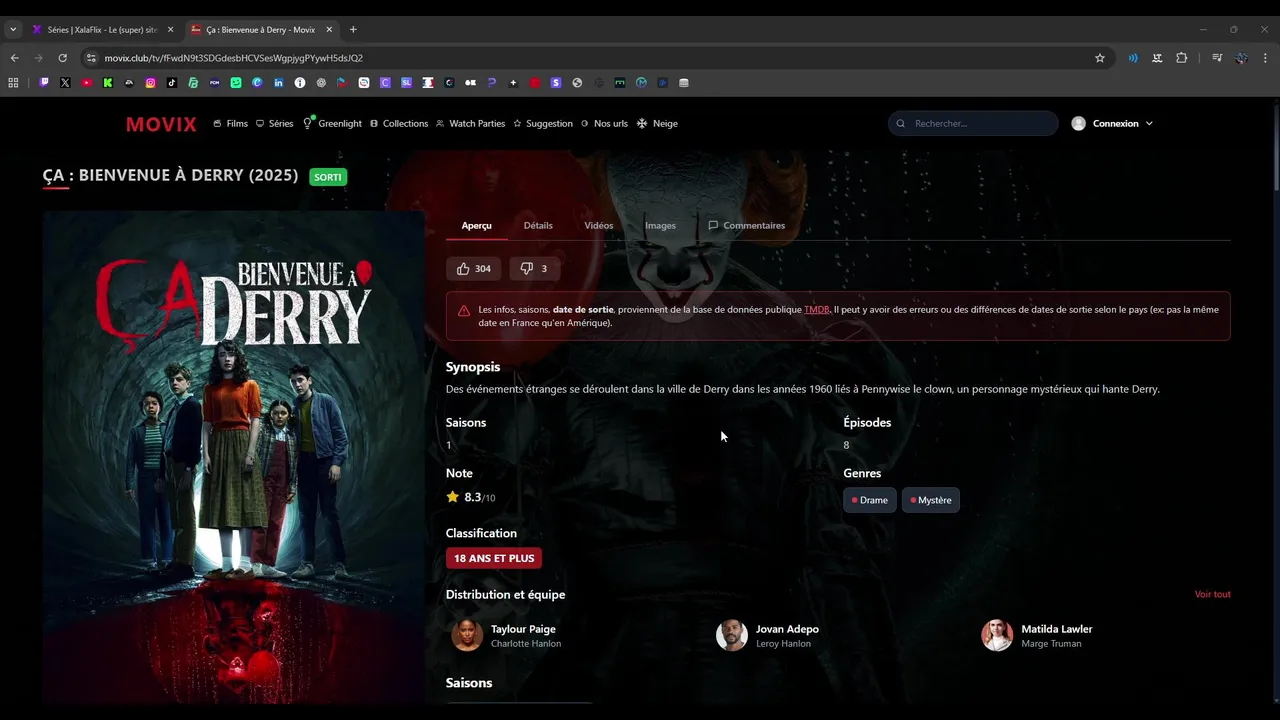Go back to the previous page
The image size is (1280, 720).
(x=14, y=58)
